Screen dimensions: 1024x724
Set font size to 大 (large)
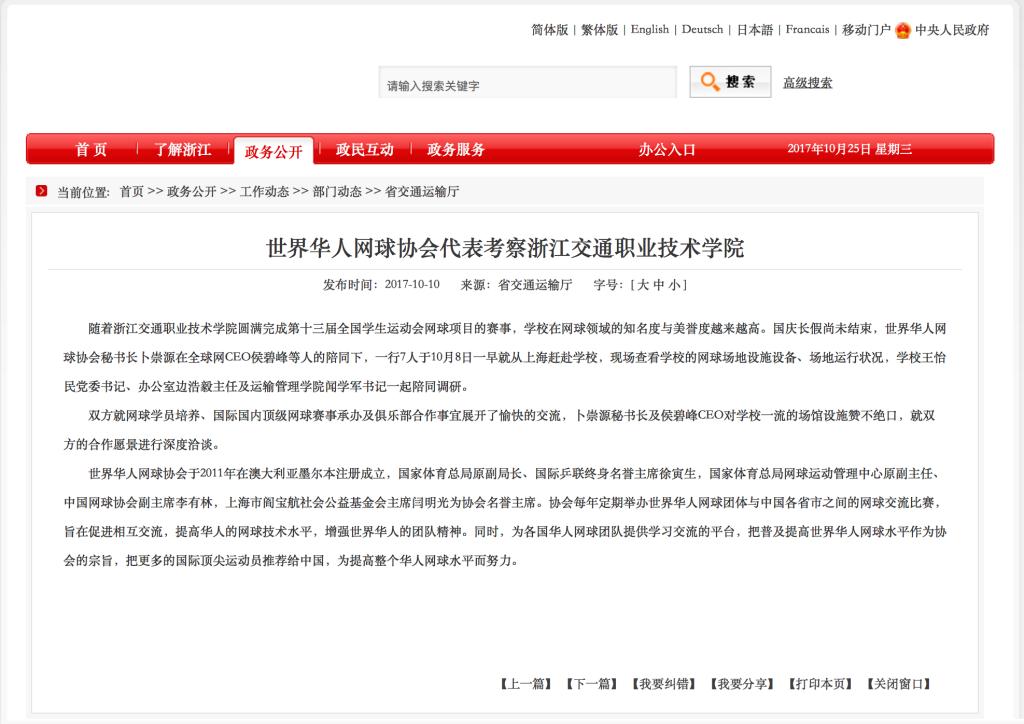click(x=642, y=285)
